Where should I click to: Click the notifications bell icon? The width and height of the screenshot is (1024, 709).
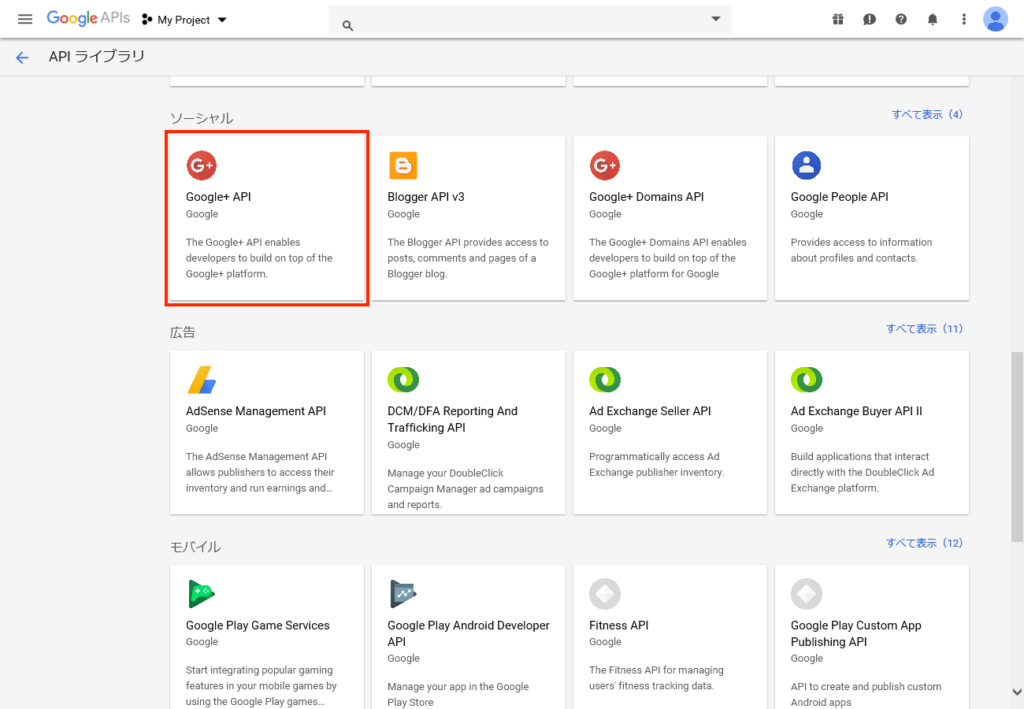pos(932,19)
